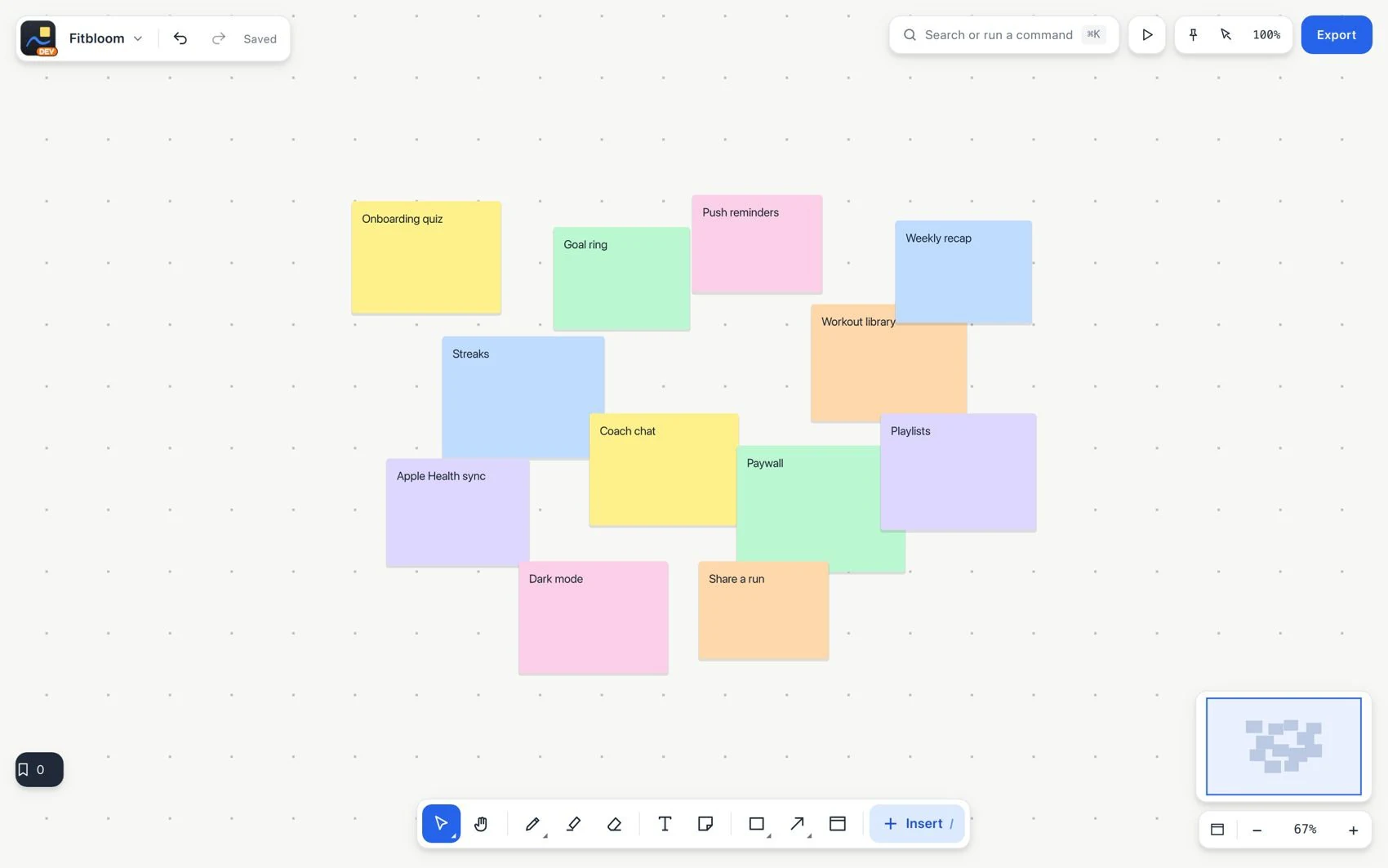Click the Saved status label
This screenshot has height=868, width=1388.
[x=260, y=38]
